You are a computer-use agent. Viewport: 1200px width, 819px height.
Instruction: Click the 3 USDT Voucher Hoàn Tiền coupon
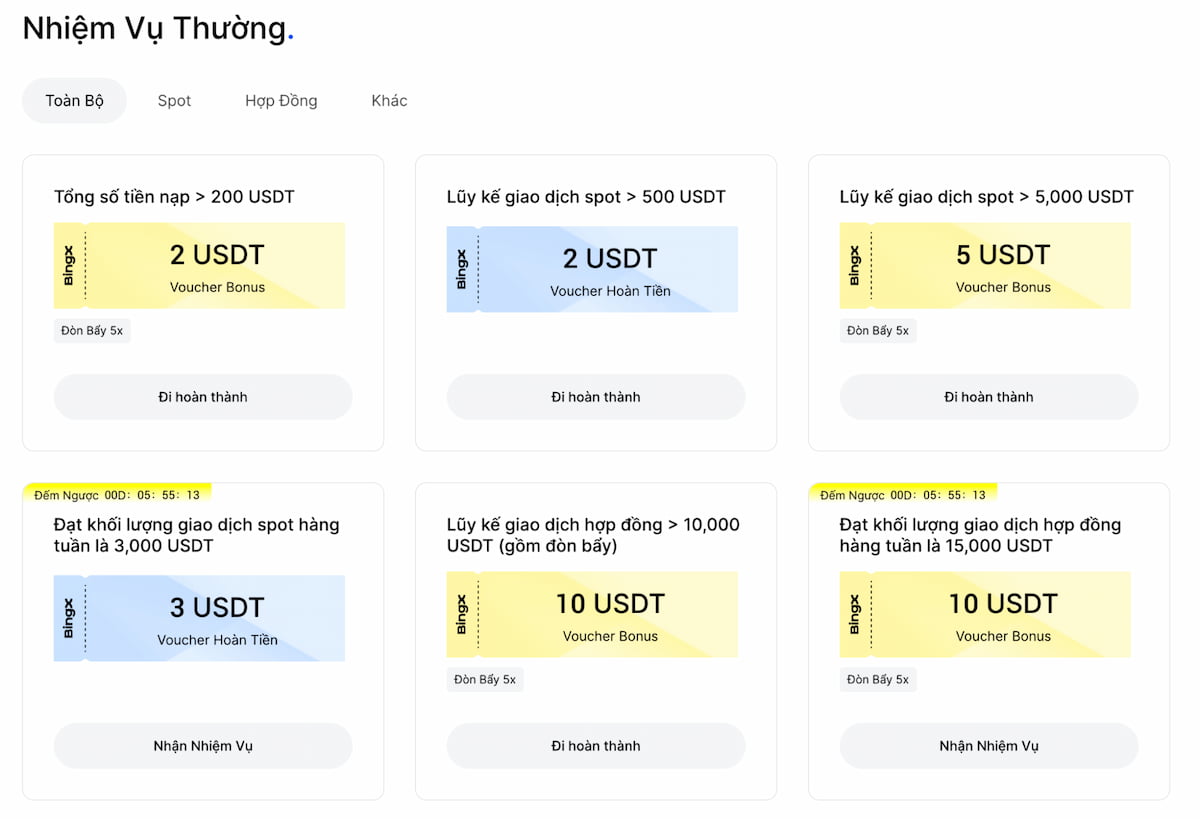click(200, 618)
